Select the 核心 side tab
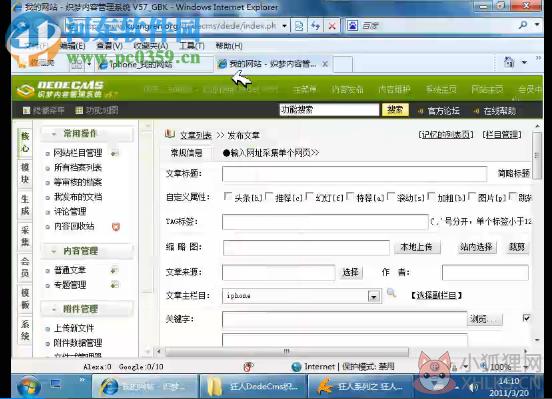Screen dimensions: 552x399 25,142
